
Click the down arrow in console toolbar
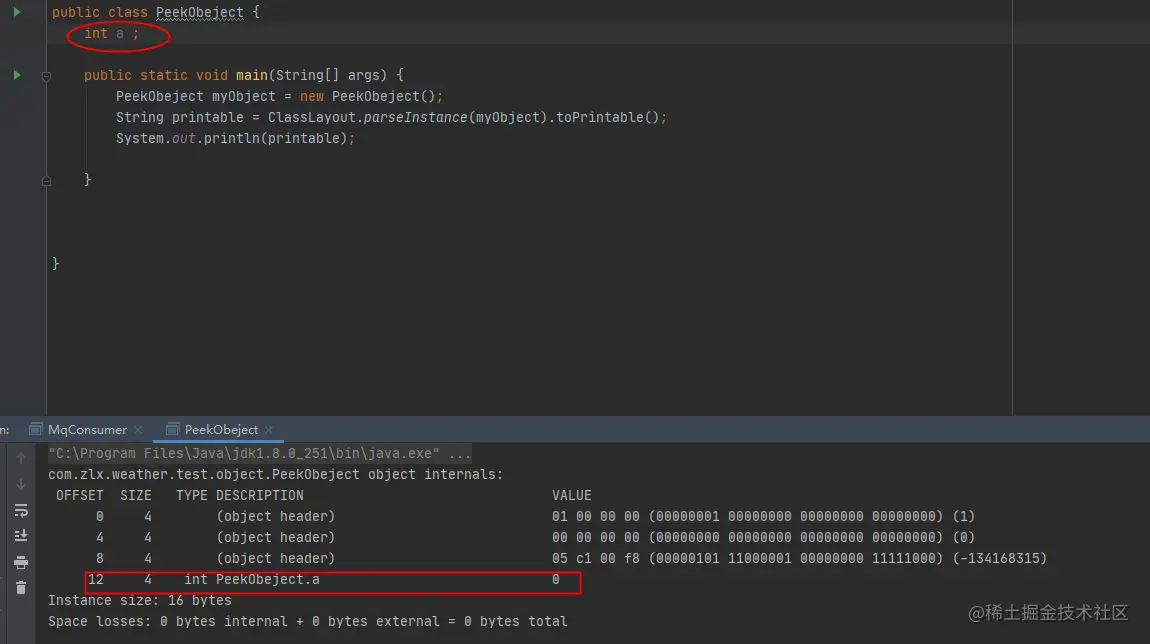point(21,484)
